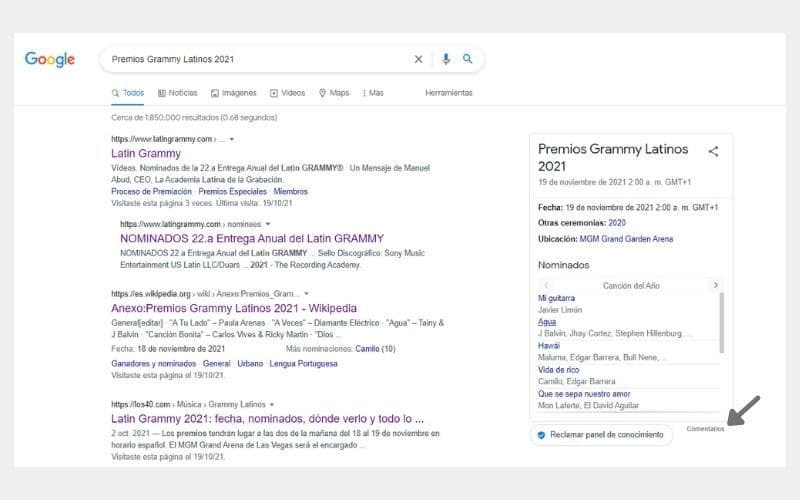This screenshot has width=800, height=500.
Task: Open the Latin Grammy result title
Action: (x=146, y=153)
